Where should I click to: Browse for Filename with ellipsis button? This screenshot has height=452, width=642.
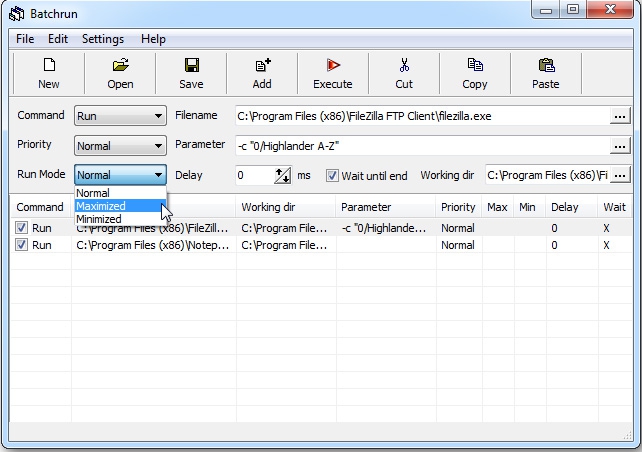(620, 116)
